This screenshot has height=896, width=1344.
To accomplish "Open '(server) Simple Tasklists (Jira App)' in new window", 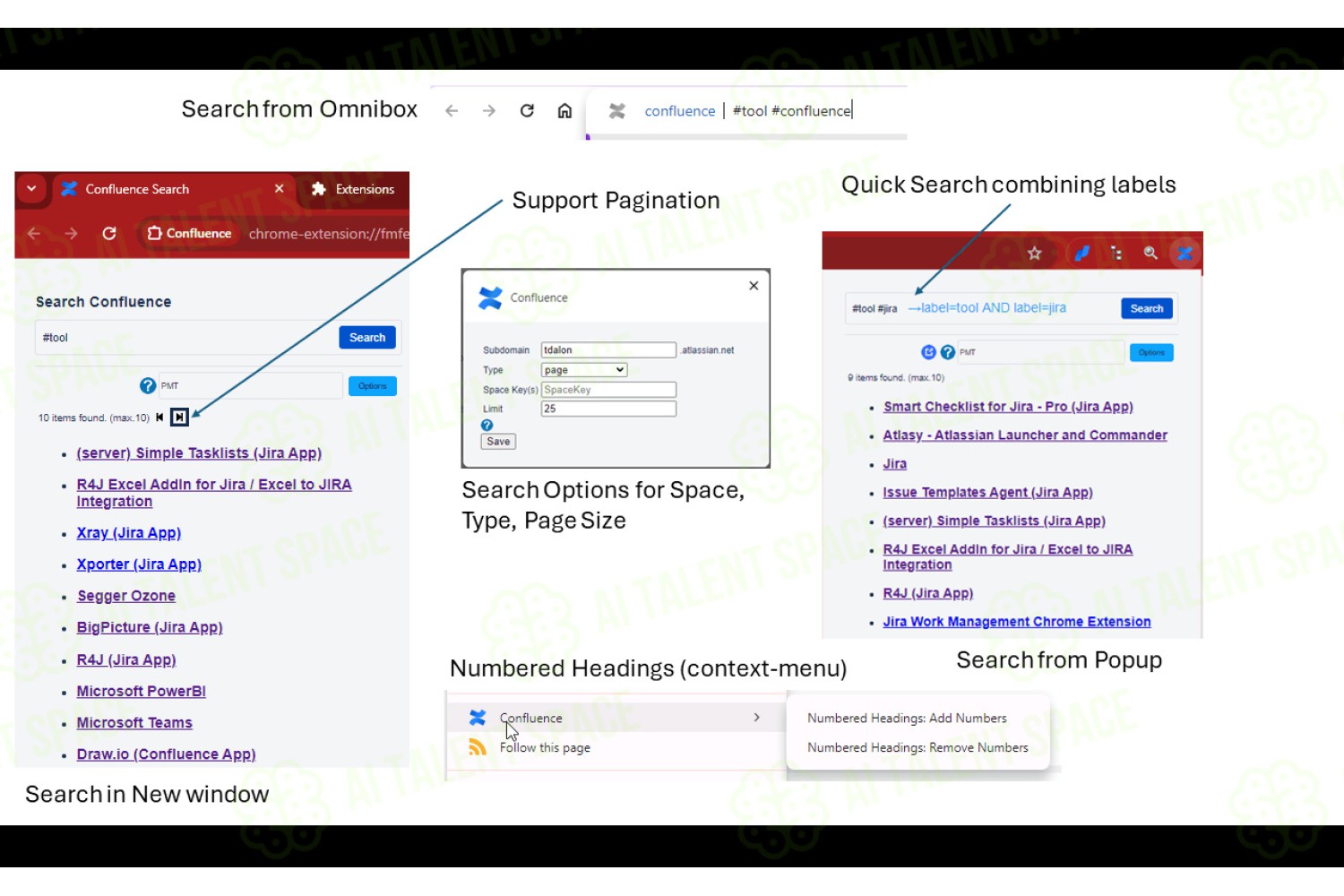I will coord(199,453).
